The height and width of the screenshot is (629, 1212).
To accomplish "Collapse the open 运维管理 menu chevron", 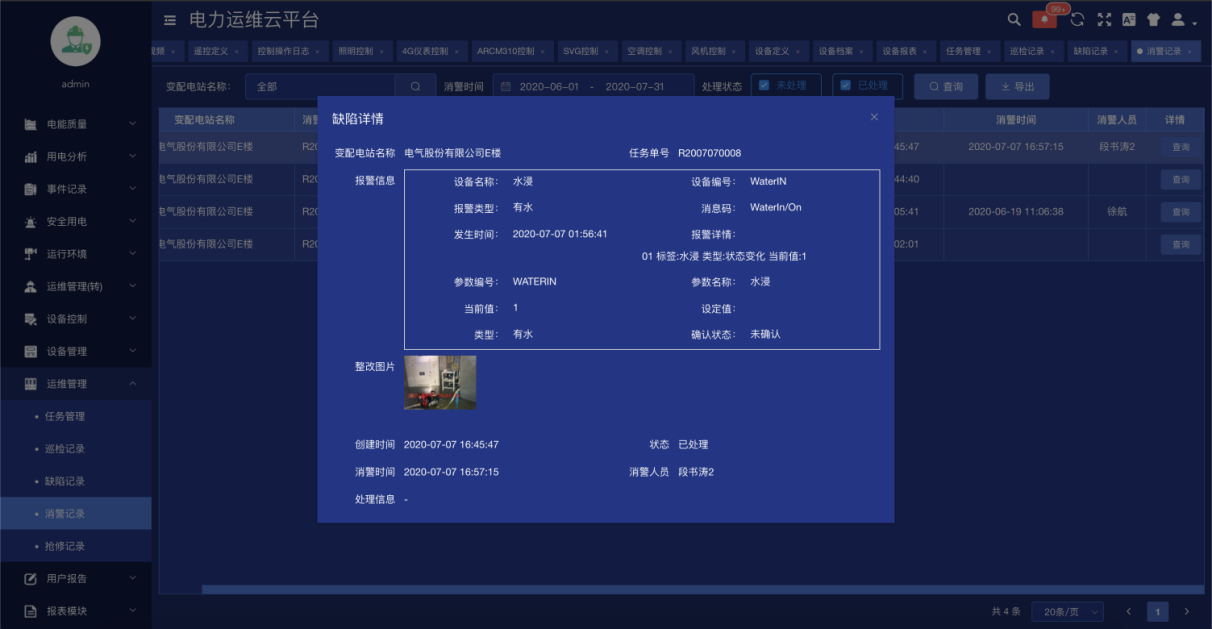I will [132, 384].
